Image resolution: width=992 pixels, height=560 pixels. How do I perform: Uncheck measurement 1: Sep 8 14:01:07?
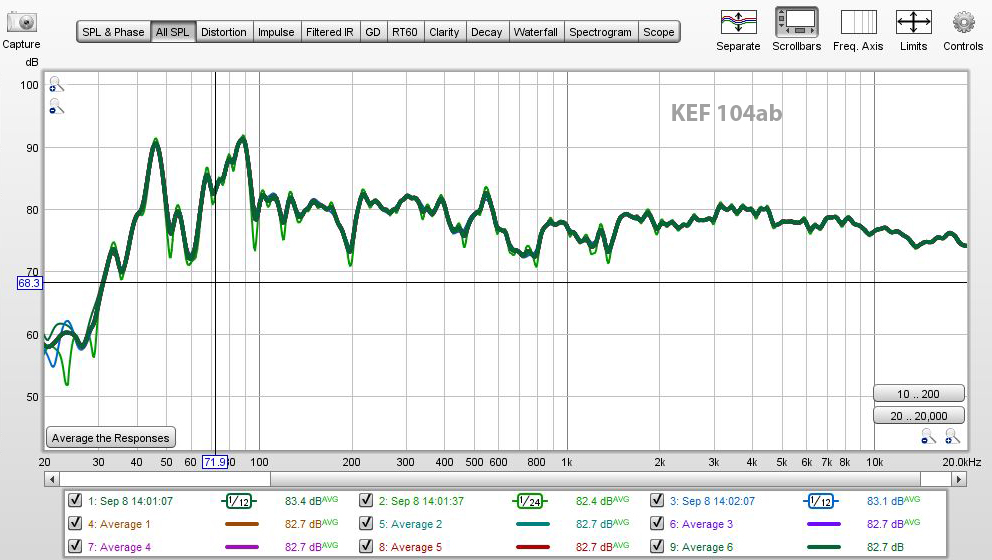75,500
